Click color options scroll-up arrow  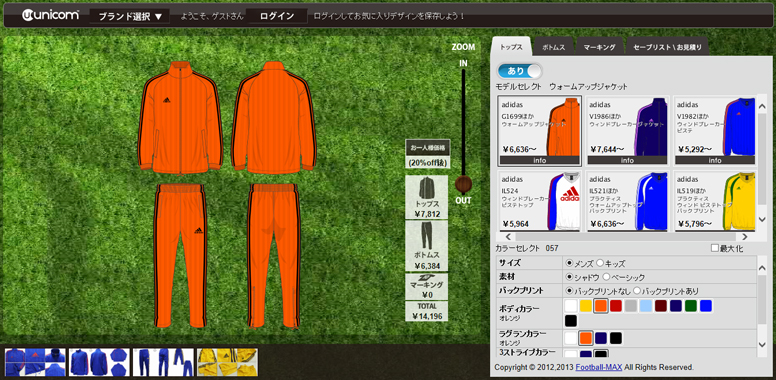(x=762, y=268)
